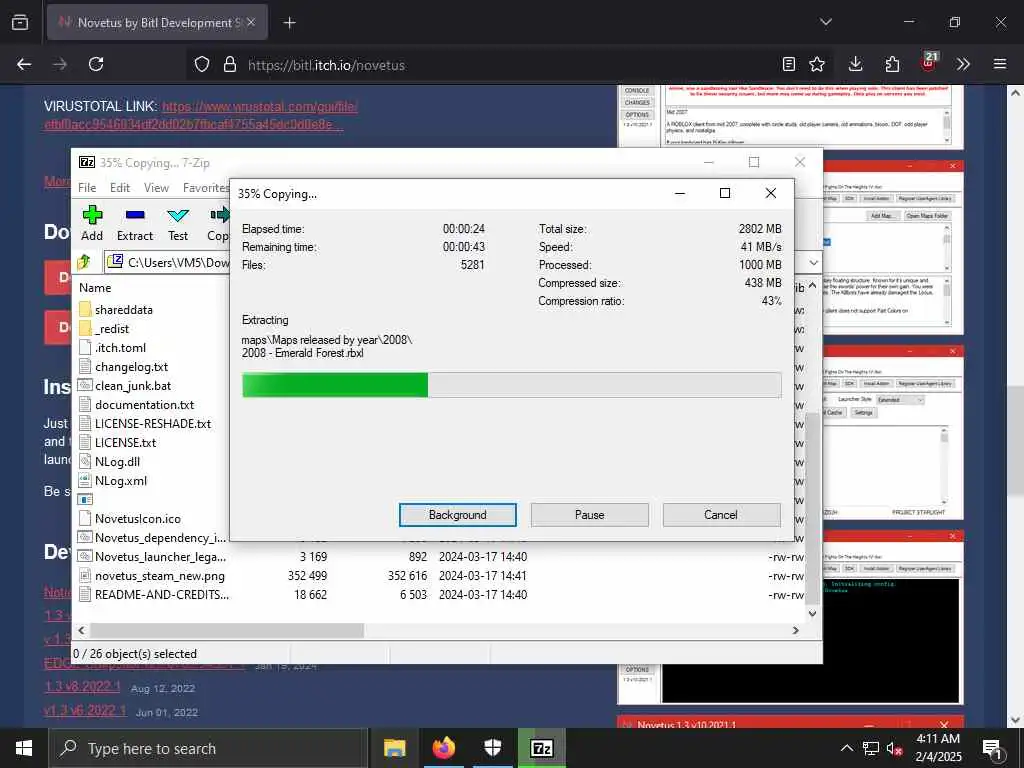
Task: Cancel the copying operation
Action: pos(721,515)
